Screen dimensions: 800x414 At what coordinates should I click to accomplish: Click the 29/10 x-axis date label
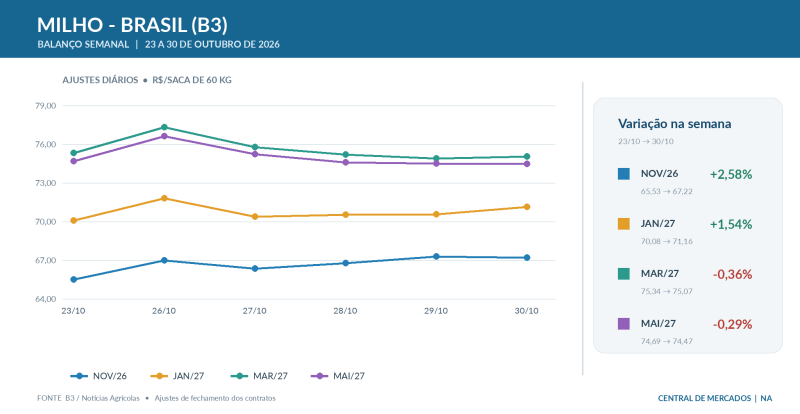pyautogui.click(x=436, y=311)
